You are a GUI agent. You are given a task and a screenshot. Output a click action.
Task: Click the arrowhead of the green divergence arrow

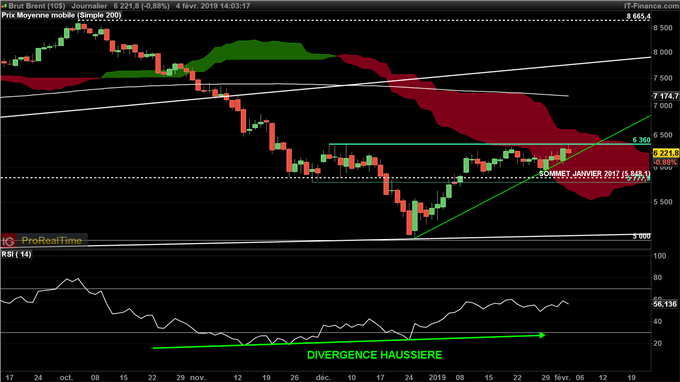(542, 335)
